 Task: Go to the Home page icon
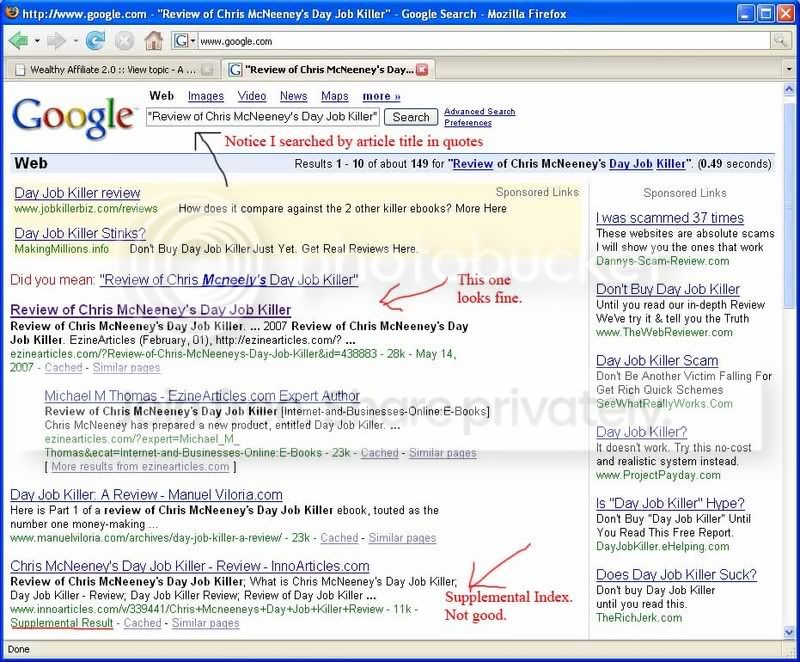(x=153, y=40)
